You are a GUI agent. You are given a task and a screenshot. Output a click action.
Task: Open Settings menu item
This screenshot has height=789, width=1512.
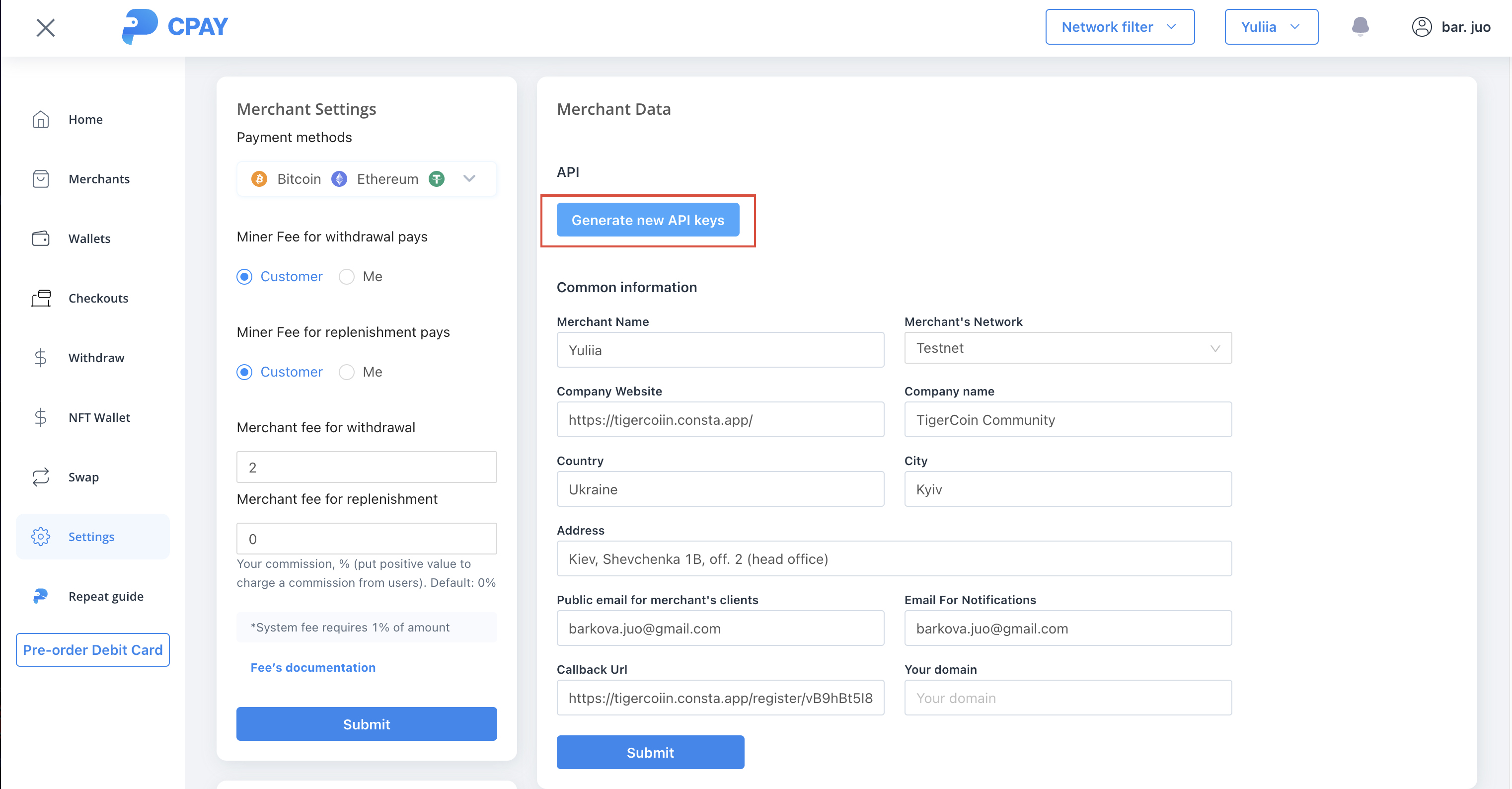pyautogui.click(x=93, y=537)
